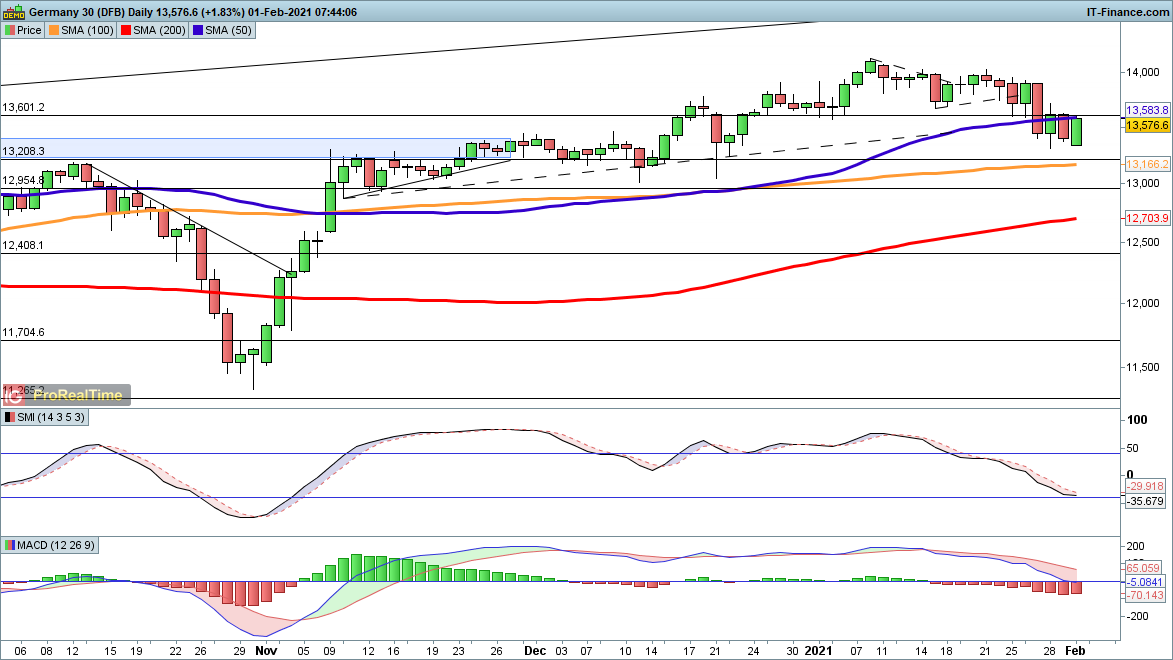1173x660 pixels.
Task: Click the yellow current price tag 13,576.6
Action: 1146,125
